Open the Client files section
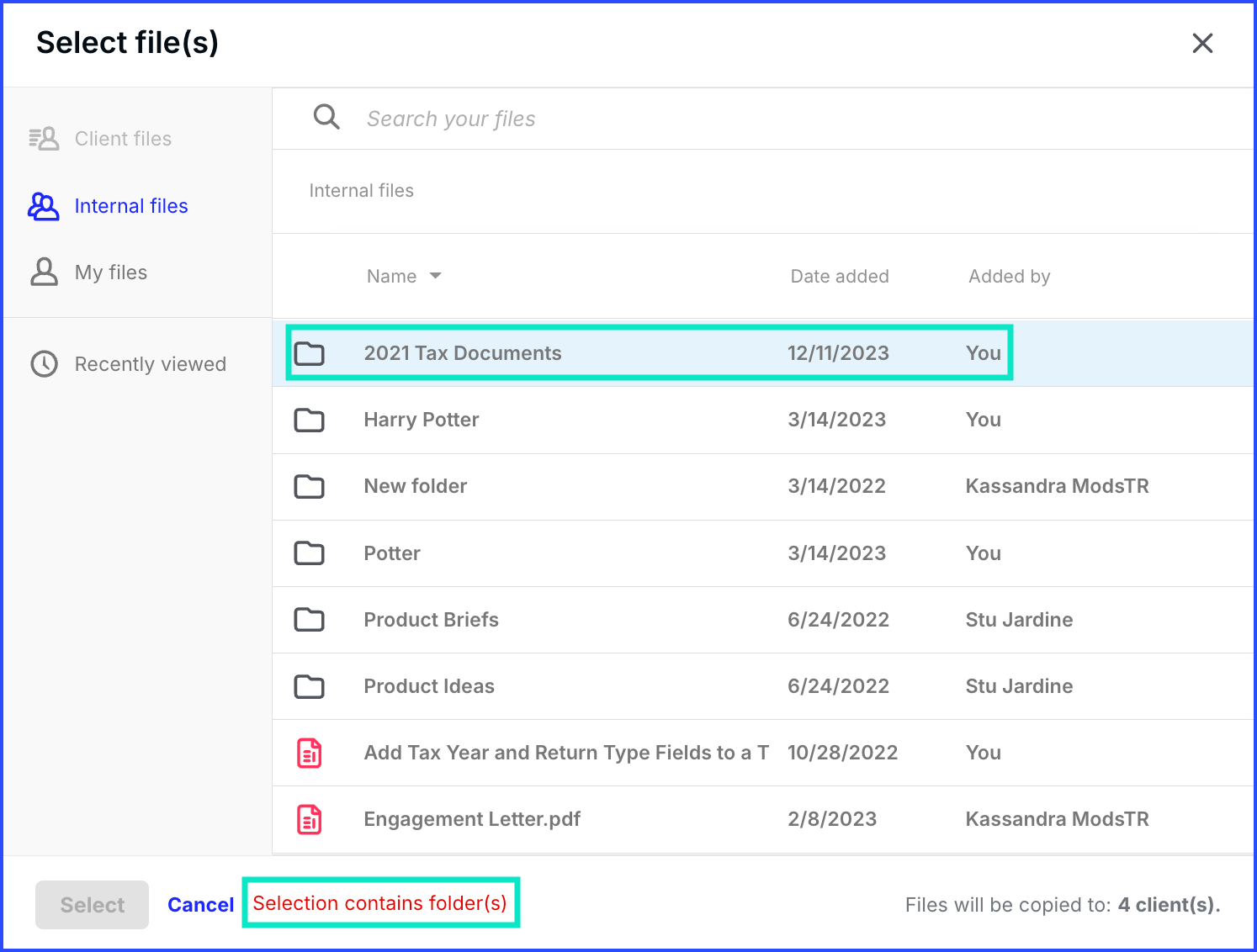Screen dimensions: 1257x952 click(123, 139)
